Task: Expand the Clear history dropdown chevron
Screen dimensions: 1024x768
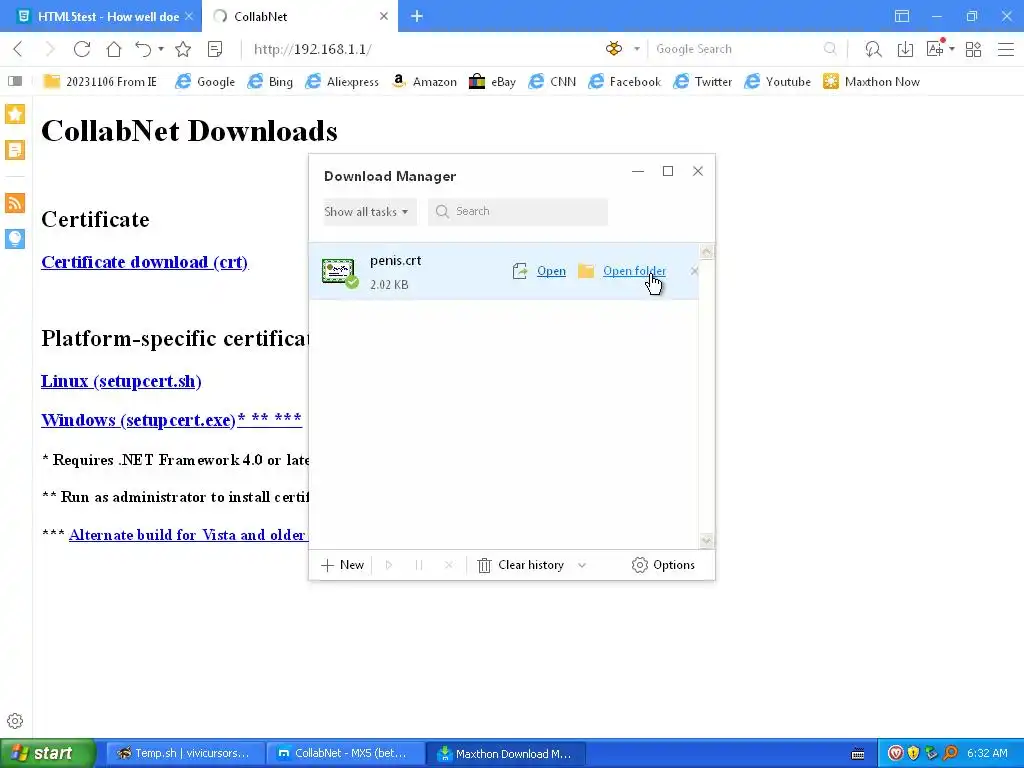Action: pos(582,565)
